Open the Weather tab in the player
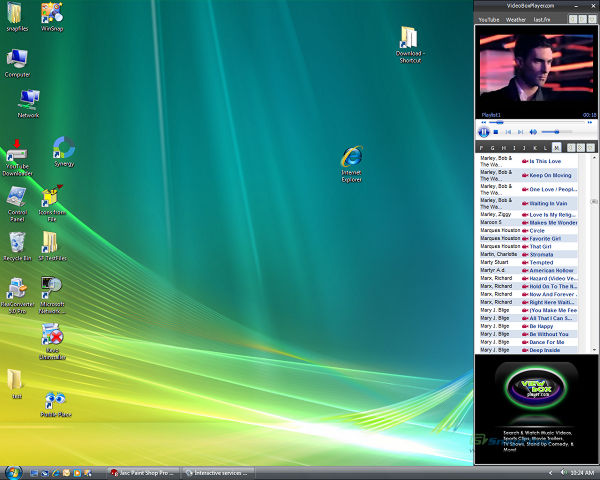Viewport: 600px width, 480px height. 515,20
